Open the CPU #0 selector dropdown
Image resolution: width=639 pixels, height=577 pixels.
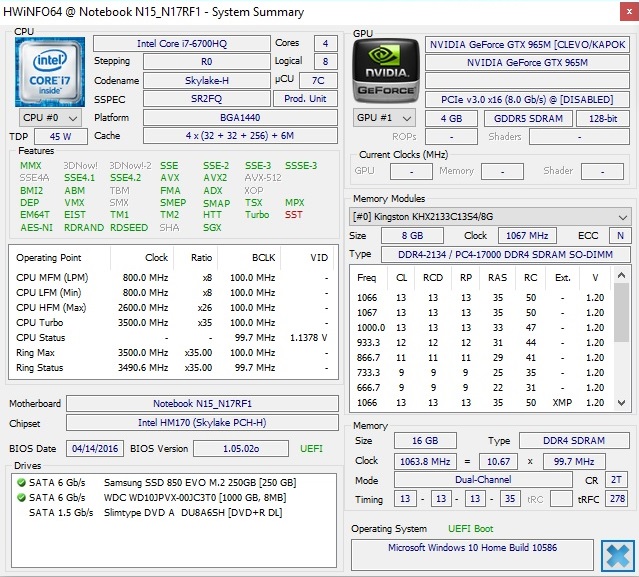[x=50, y=118]
